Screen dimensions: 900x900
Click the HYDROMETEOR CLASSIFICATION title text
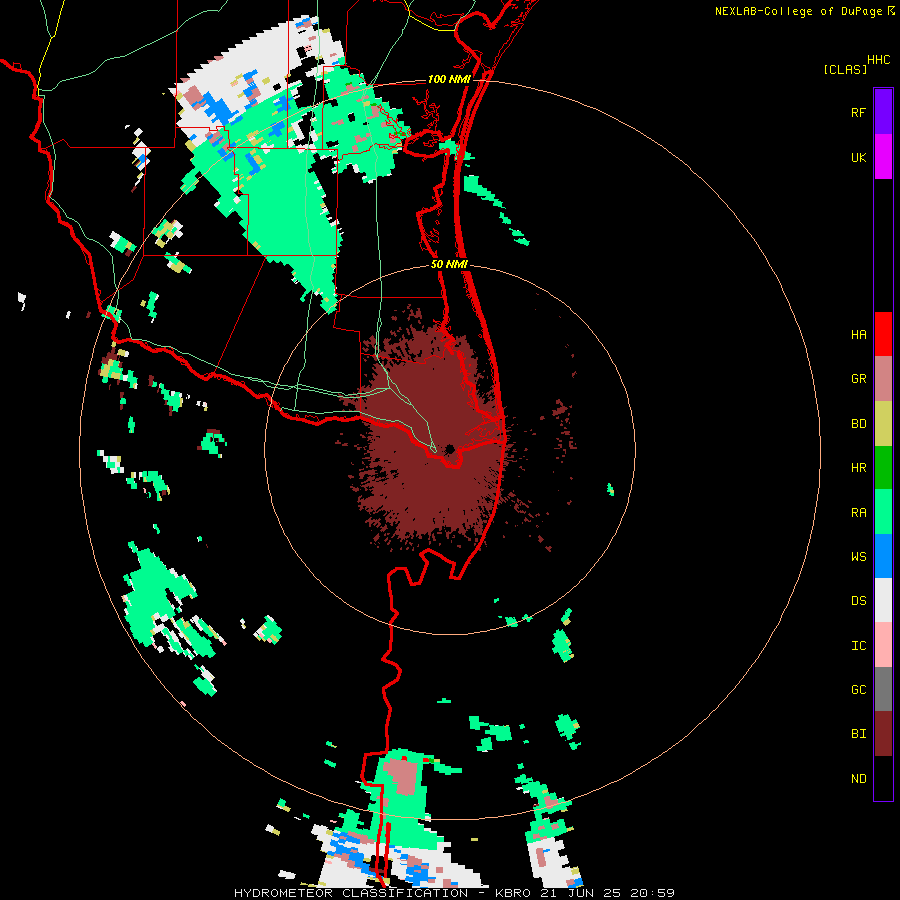coord(351,893)
